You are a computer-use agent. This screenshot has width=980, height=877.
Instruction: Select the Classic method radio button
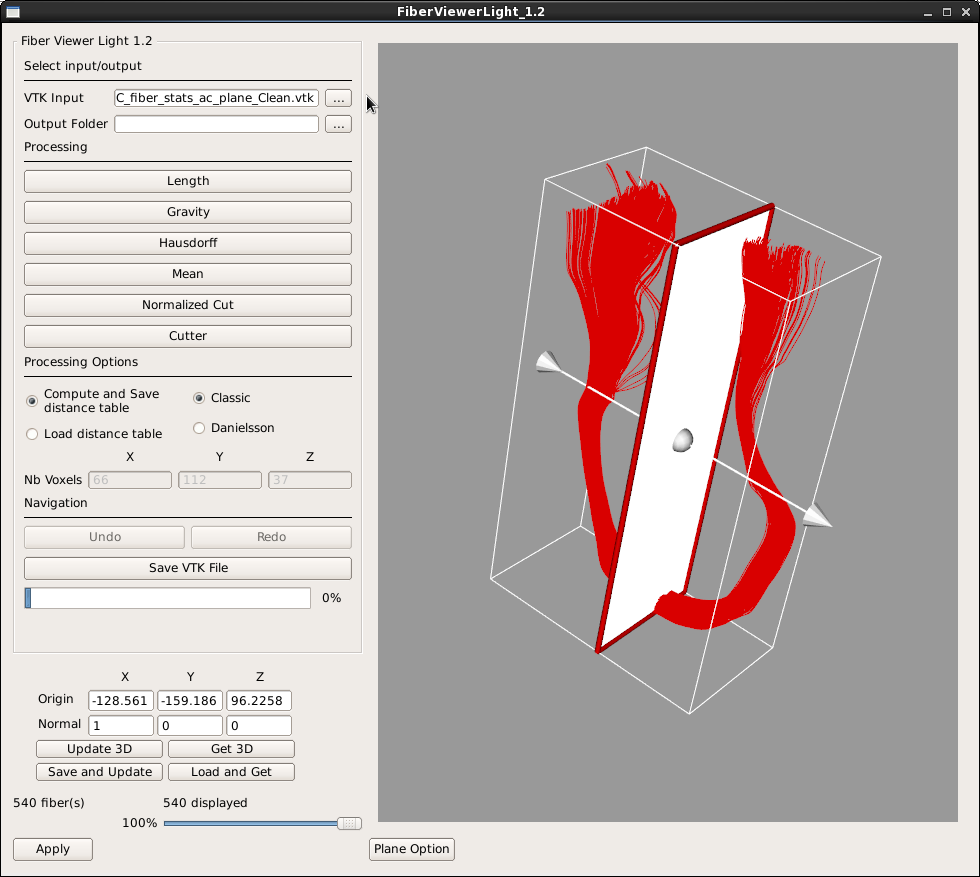pyautogui.click(x=200, y=398)
